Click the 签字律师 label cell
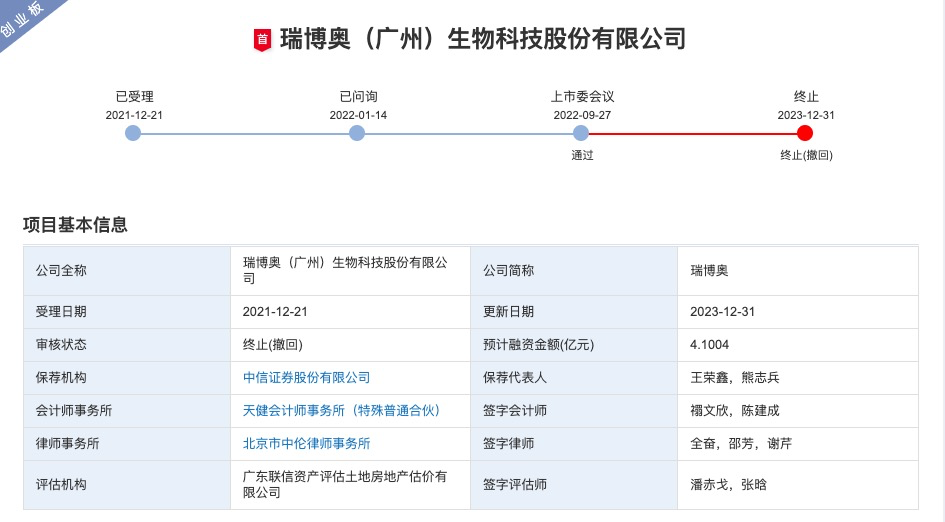The image size is (945, 522). 574,444
